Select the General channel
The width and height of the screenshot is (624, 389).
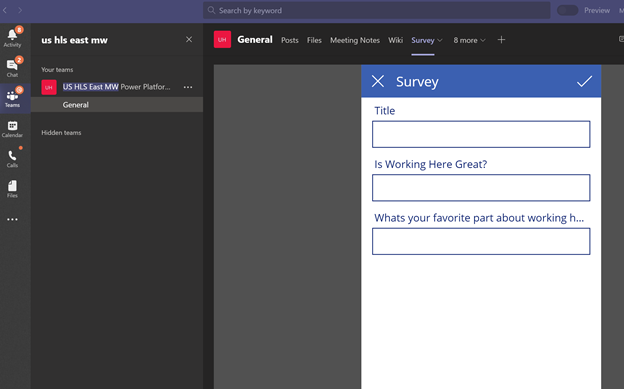click(x=117, y=105)
